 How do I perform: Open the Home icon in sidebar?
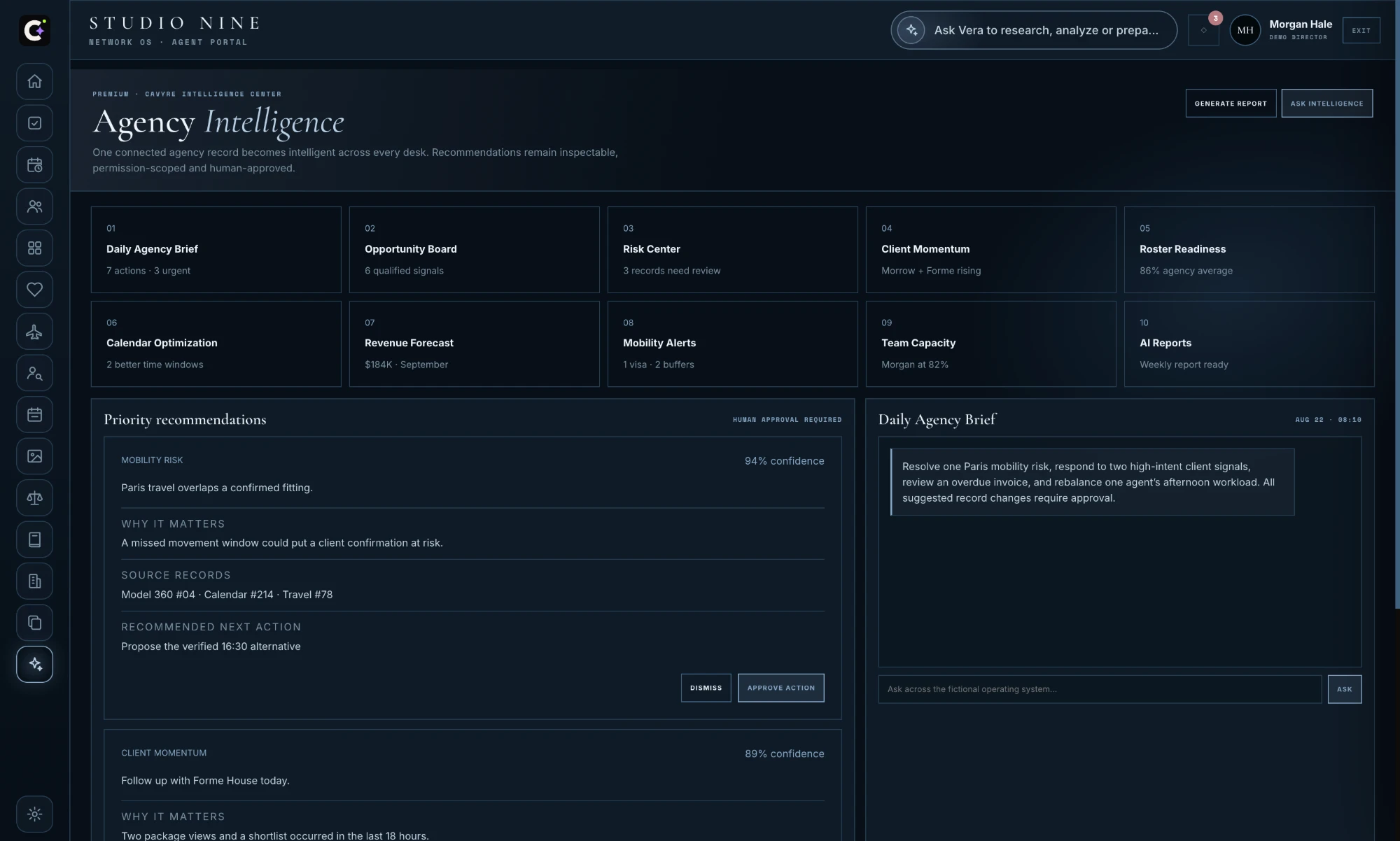pyautogui.click(x=34, y=81)
